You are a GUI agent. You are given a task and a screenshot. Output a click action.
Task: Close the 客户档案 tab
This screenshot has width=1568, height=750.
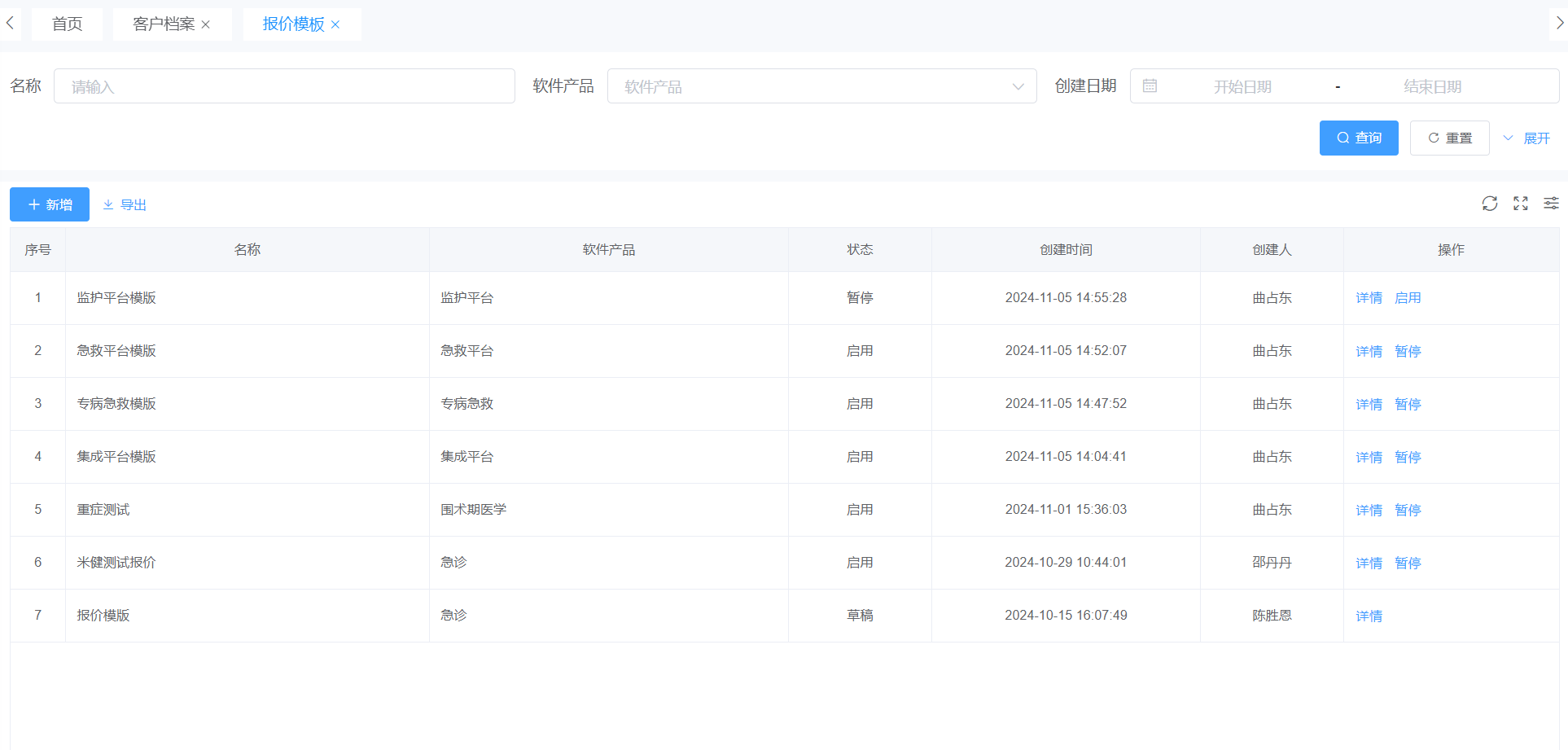click(x=206, y=24)
